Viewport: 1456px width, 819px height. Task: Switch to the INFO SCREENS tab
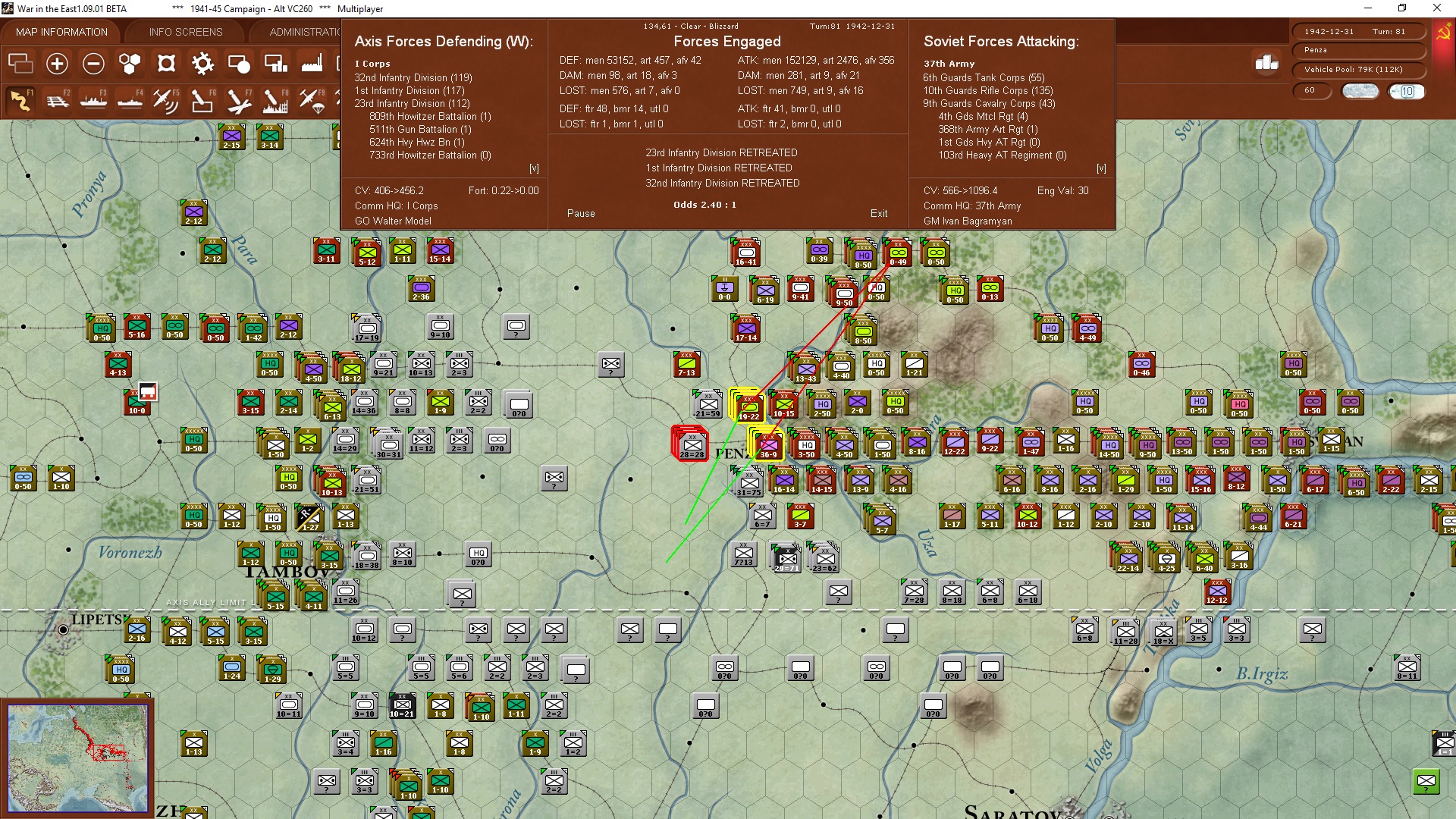pyautogui.click(x=186, y=32)
